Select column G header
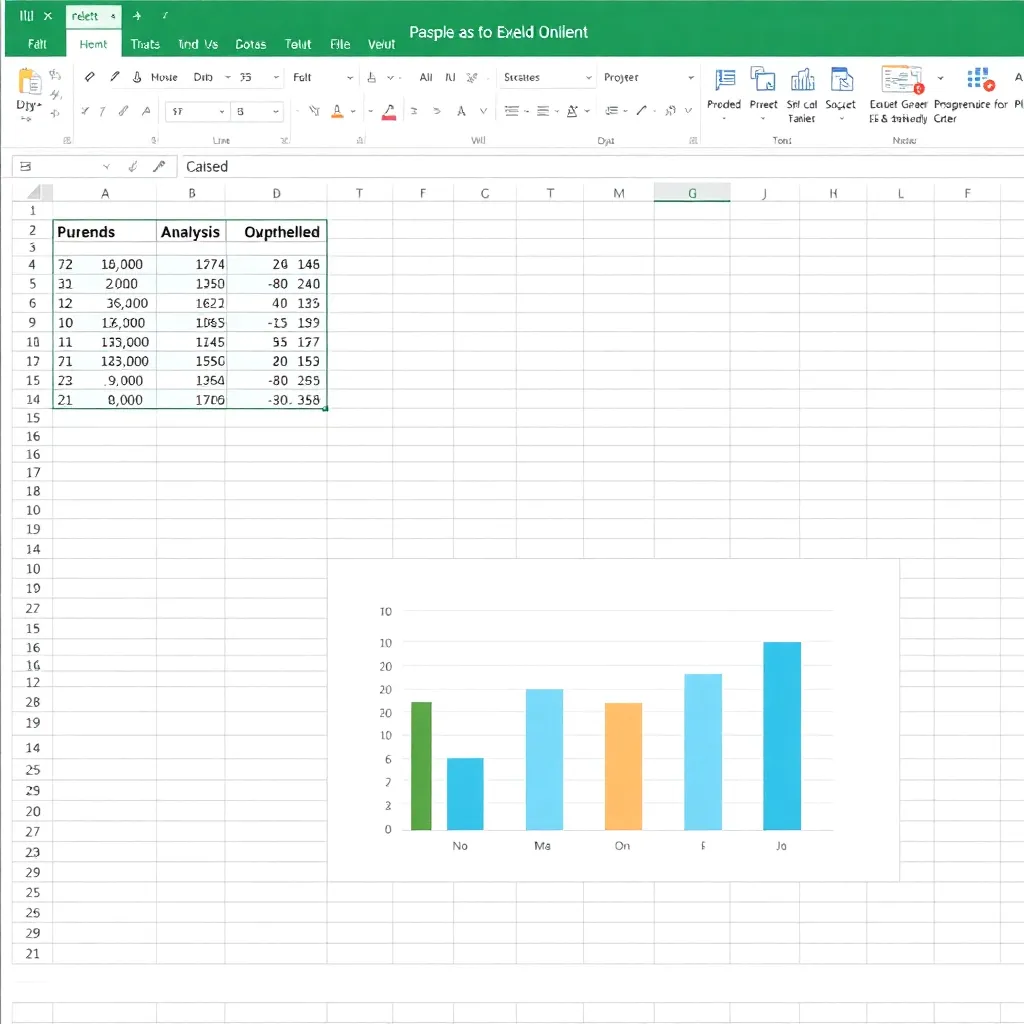 pos(691,194)
